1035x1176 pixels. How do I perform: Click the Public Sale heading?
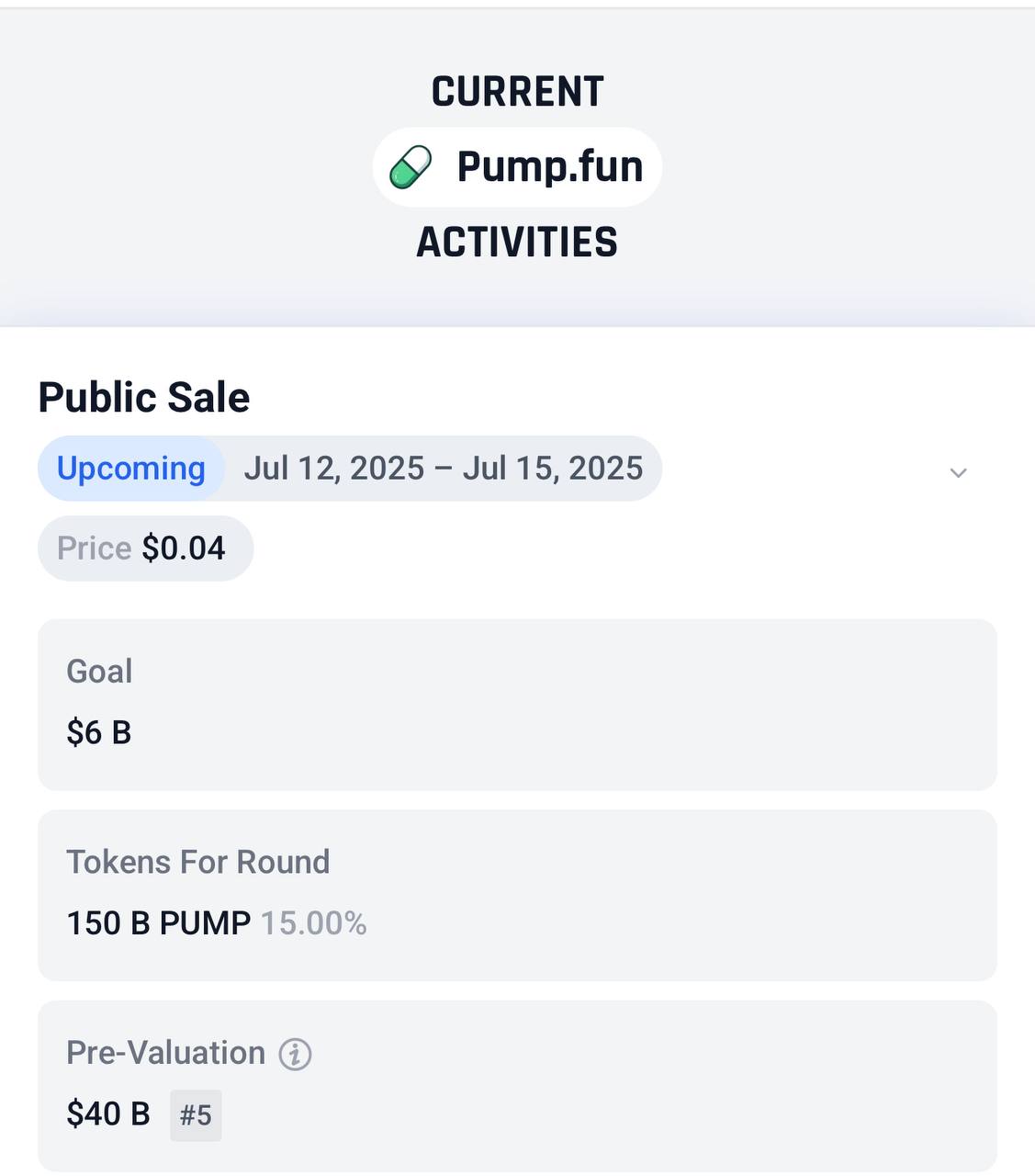click(x=144, y=398)
